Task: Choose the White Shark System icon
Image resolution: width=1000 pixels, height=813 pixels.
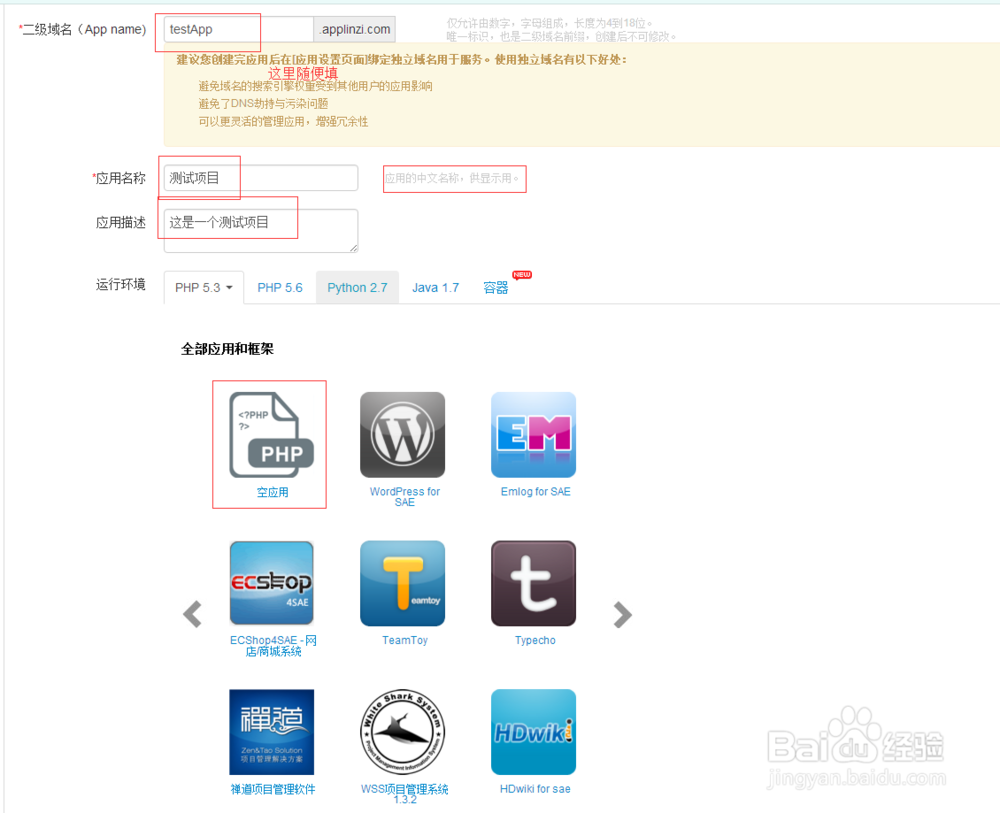Action: point(402,732)
